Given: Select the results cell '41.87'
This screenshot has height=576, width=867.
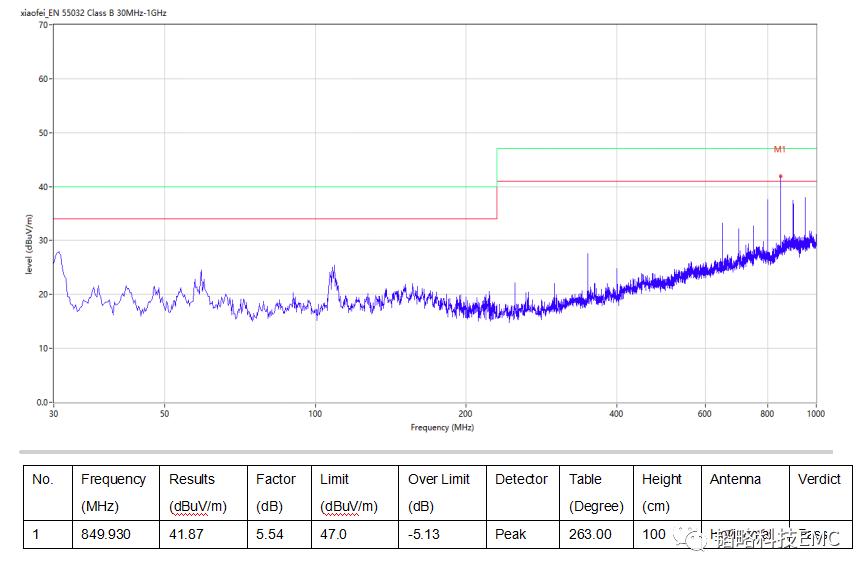Looking at the screenshot, I should pyautogui.click(x=203, y=535).
